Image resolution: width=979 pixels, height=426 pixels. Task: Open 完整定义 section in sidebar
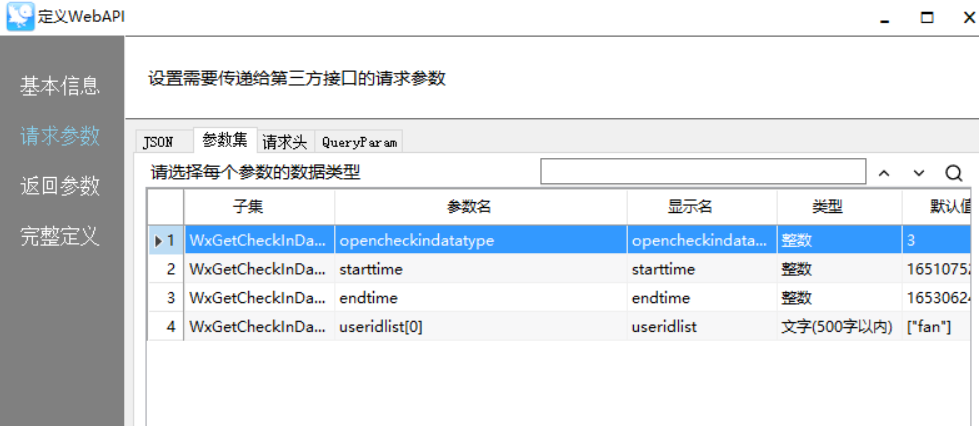tap(60, 236)
